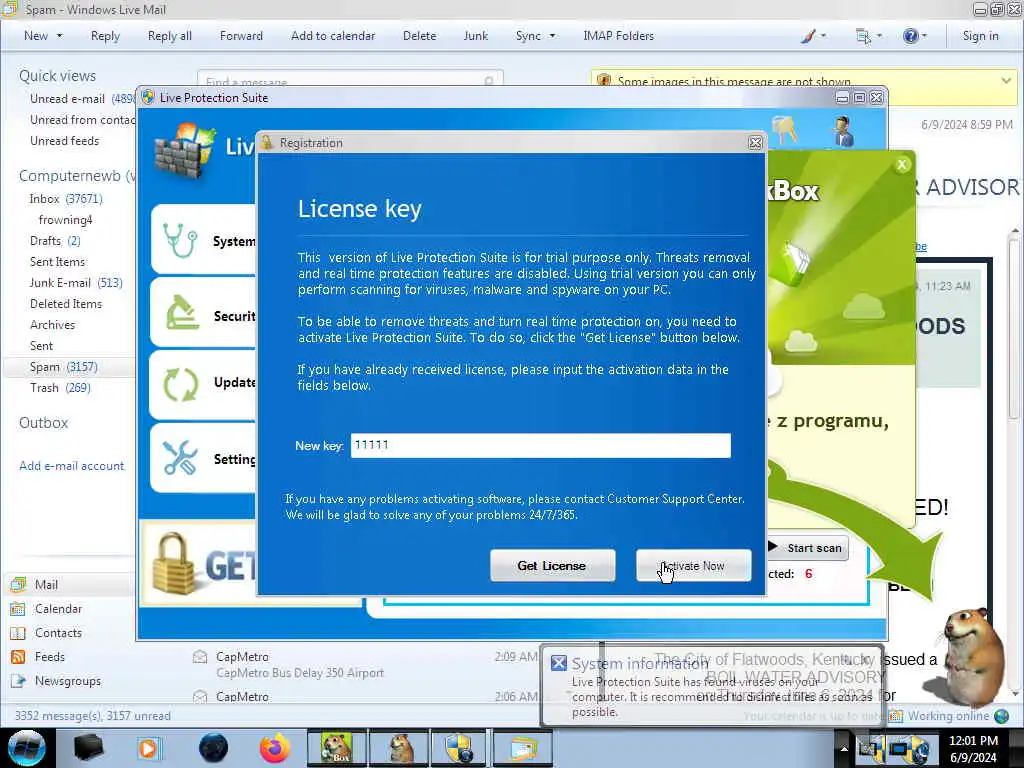This screenshot has height=768, width=1024.
Task: Select Unread from contacts quick view
Action: [x=81, y=120]
